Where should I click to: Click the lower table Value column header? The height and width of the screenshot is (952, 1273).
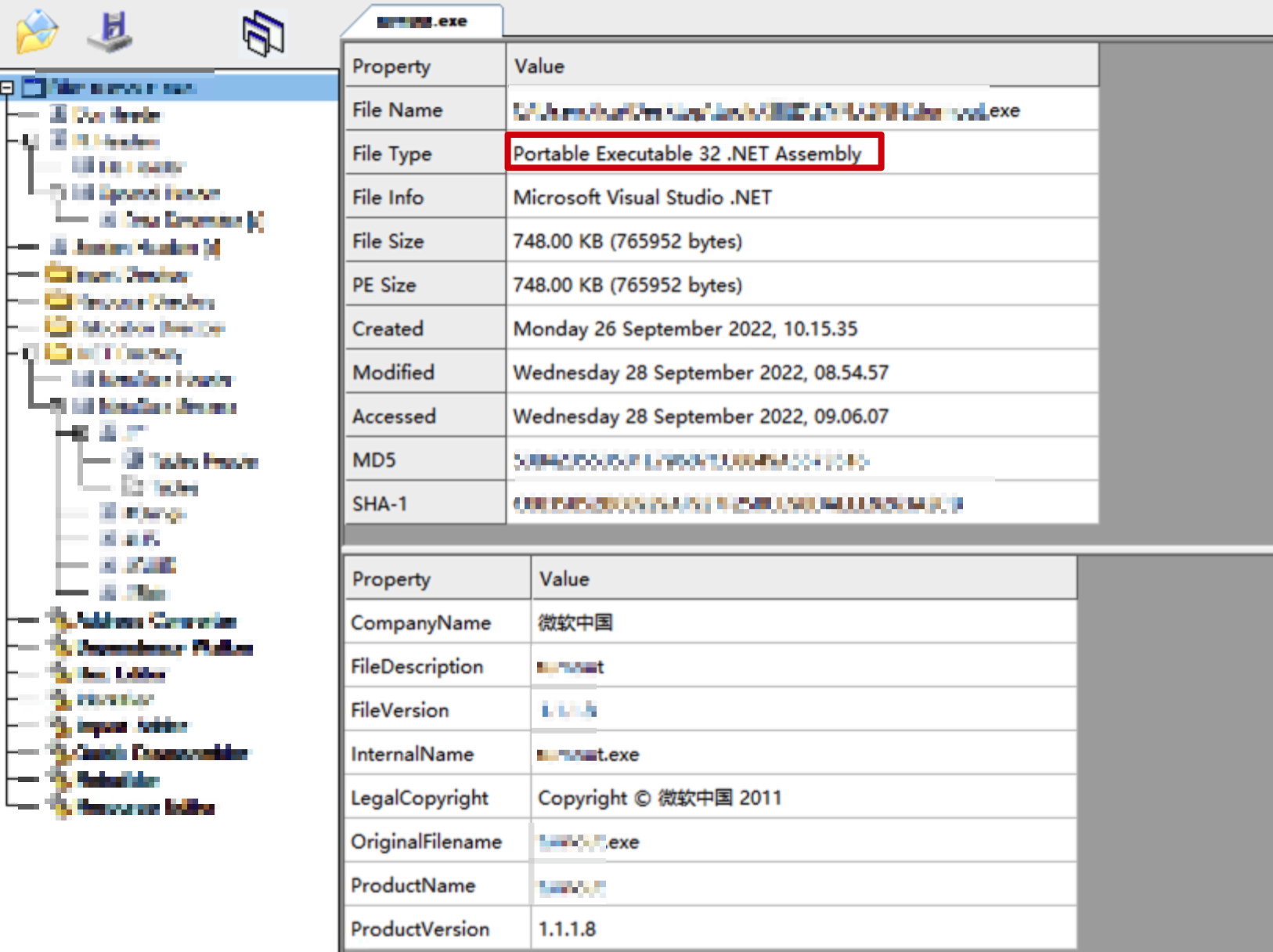coord(804,579)
